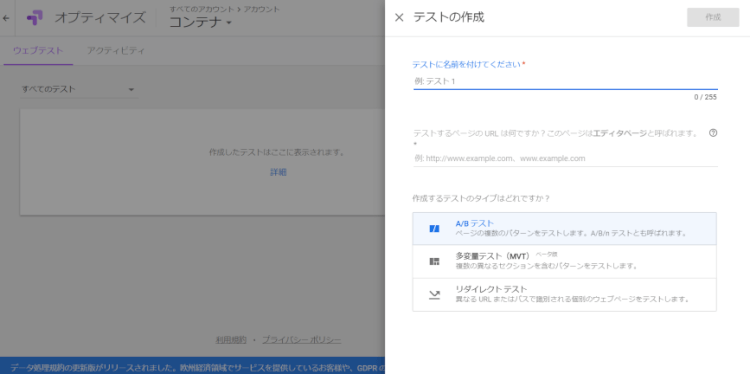
Task: Click the editor page URL input field
Action: 565,158
